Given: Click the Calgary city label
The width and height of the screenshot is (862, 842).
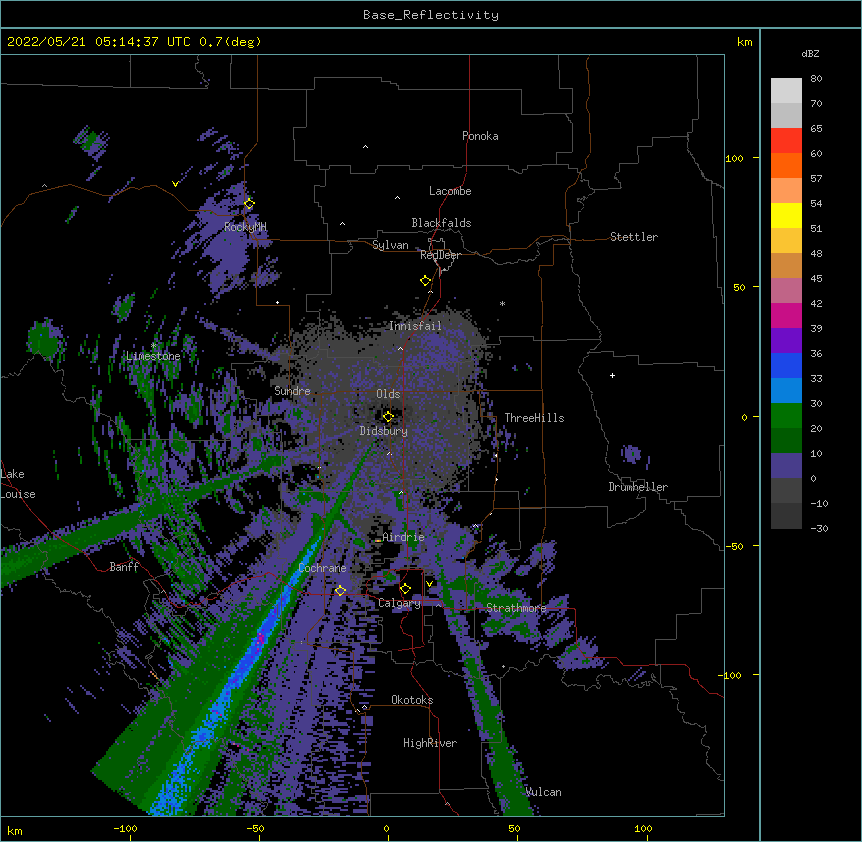Looking at the screenshot, I should coord(400,603).
